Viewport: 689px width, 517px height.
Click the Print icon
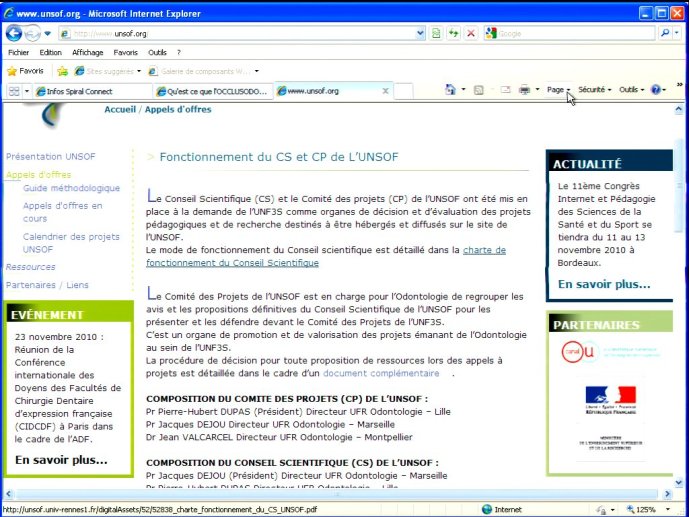pyautogui.click(x=524, y=90)
